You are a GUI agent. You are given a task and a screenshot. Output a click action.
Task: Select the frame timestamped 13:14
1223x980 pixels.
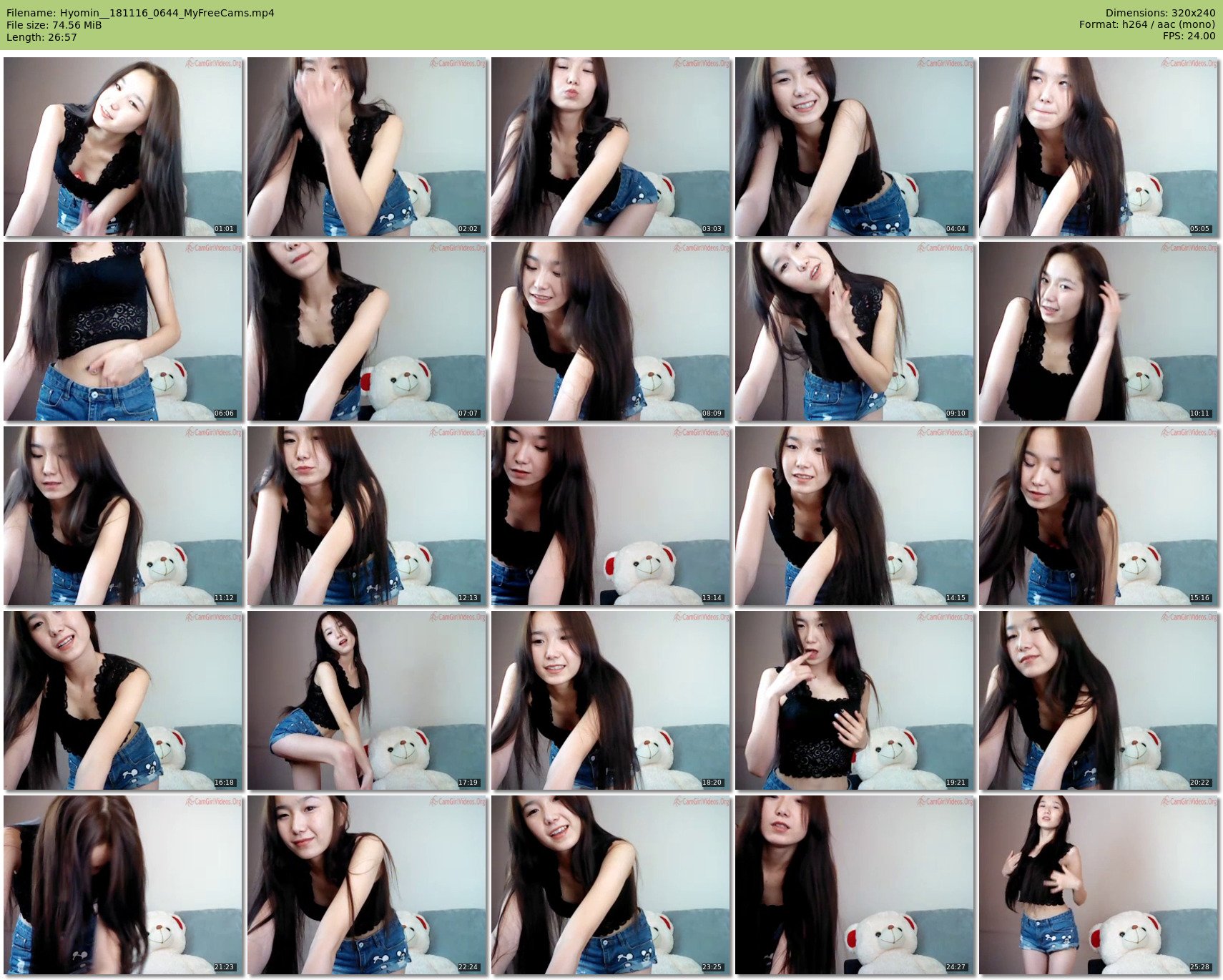(x=611, y=516)
